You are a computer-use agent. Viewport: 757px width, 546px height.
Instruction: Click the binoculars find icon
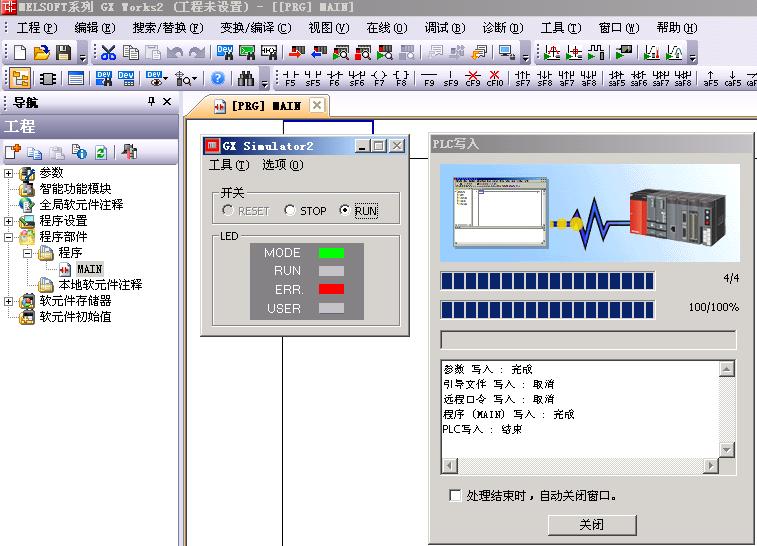(246, 78)
